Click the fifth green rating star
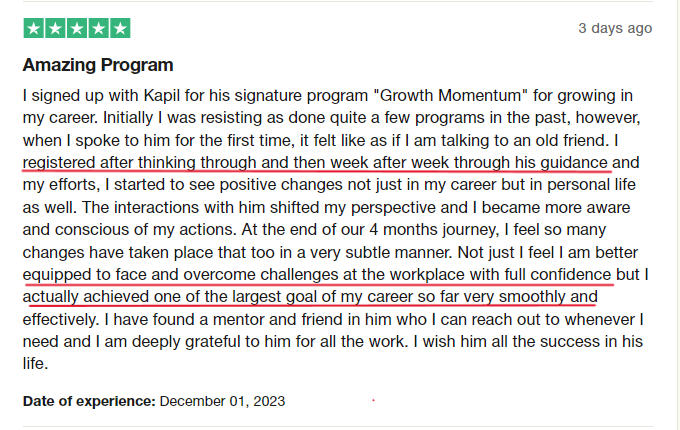 120,28
